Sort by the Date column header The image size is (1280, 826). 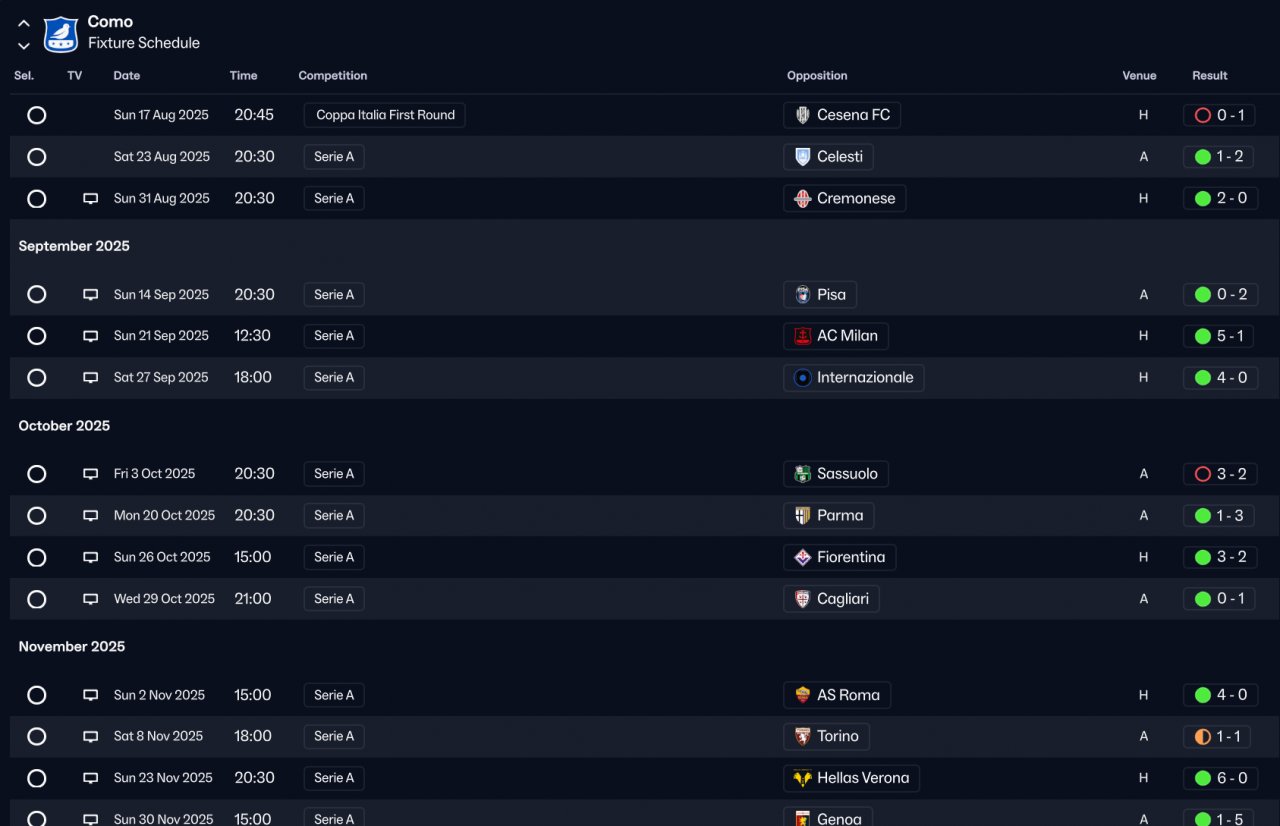[127, 76]
